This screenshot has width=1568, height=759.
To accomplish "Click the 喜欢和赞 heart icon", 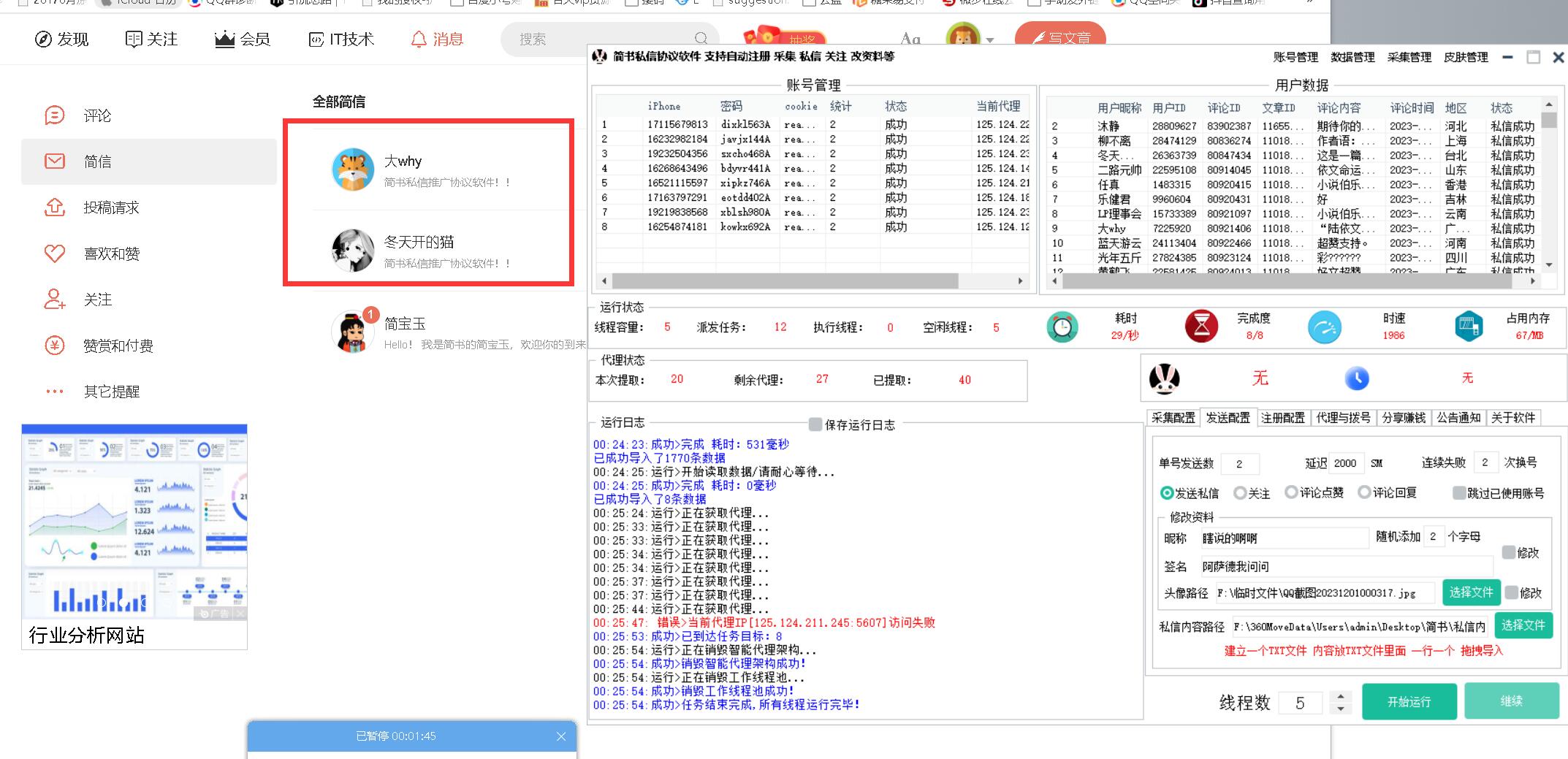I will [55, 253].
